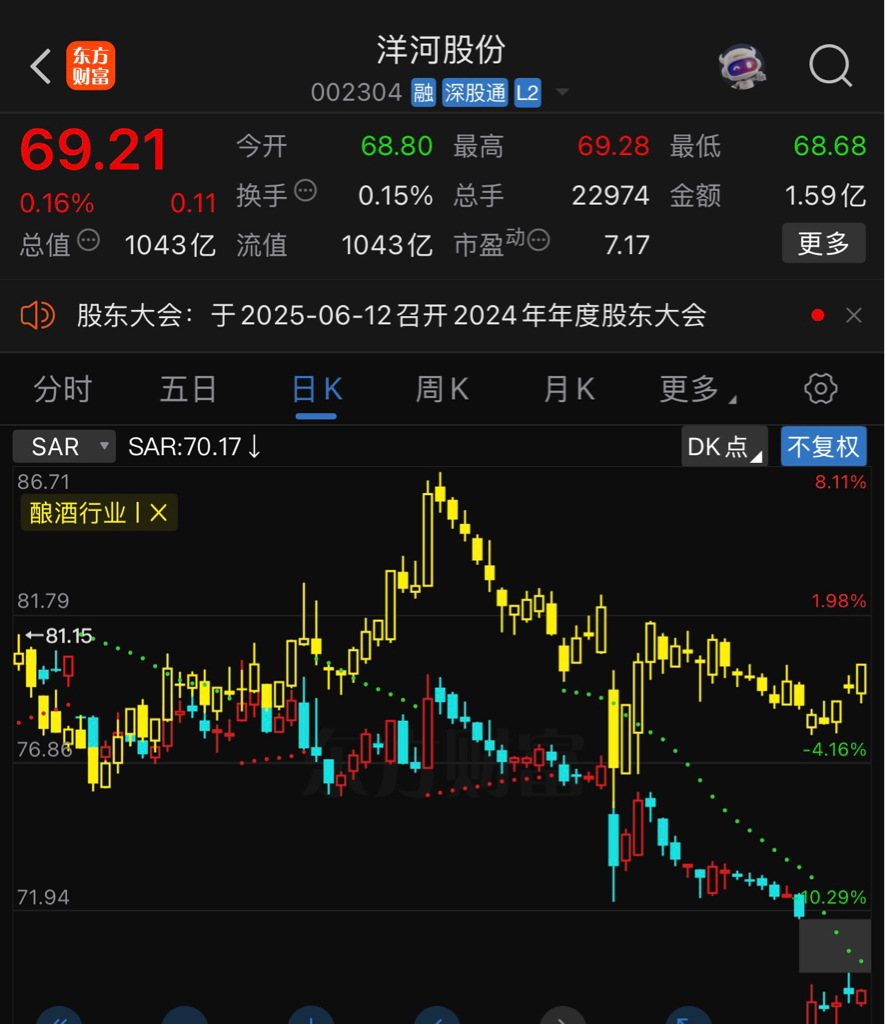The image size is (885, 1024).
Task: Go back with the left arrow
Action: pos(40,66)
